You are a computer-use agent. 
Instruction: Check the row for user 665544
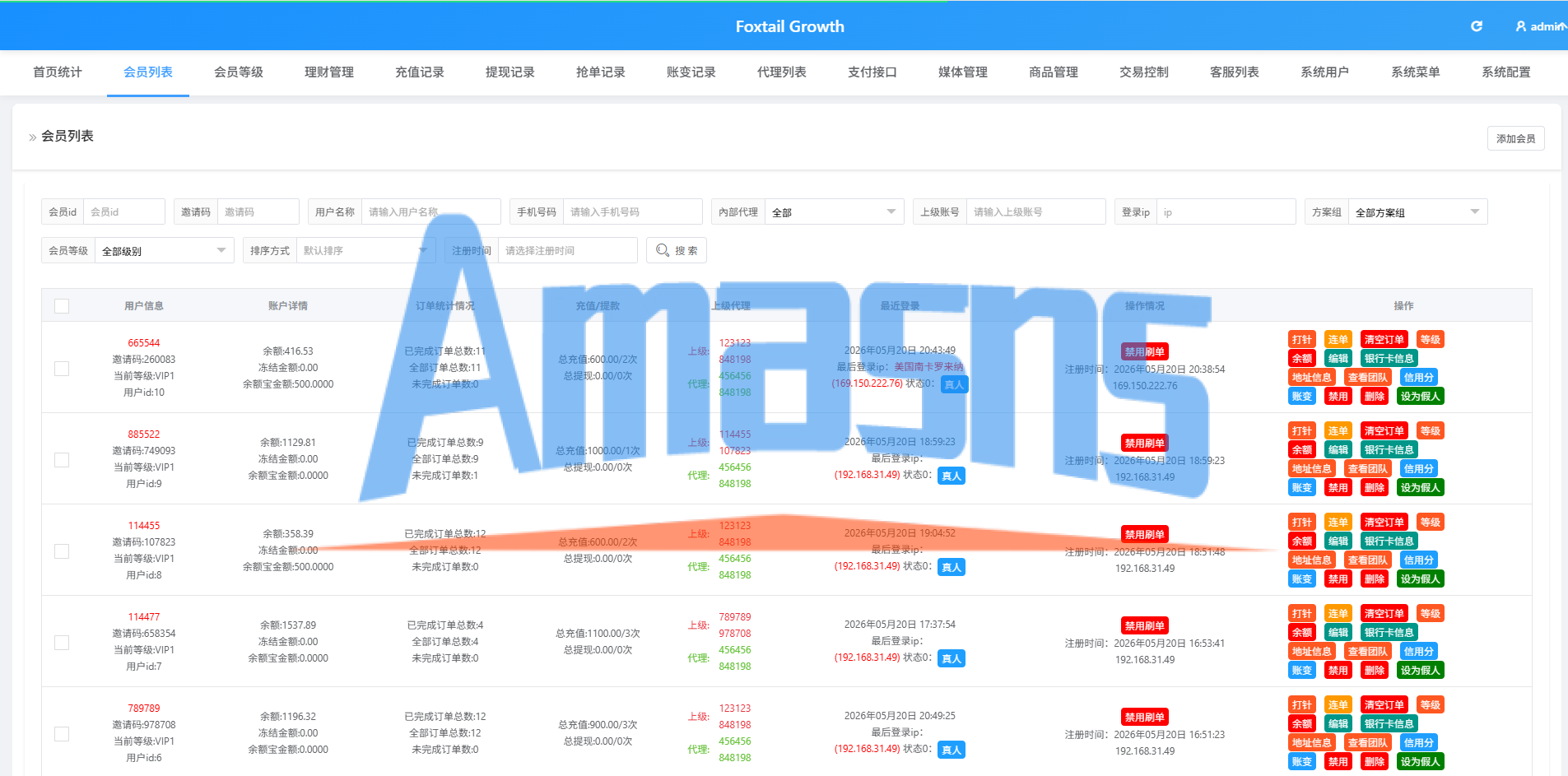pos(62,369)
